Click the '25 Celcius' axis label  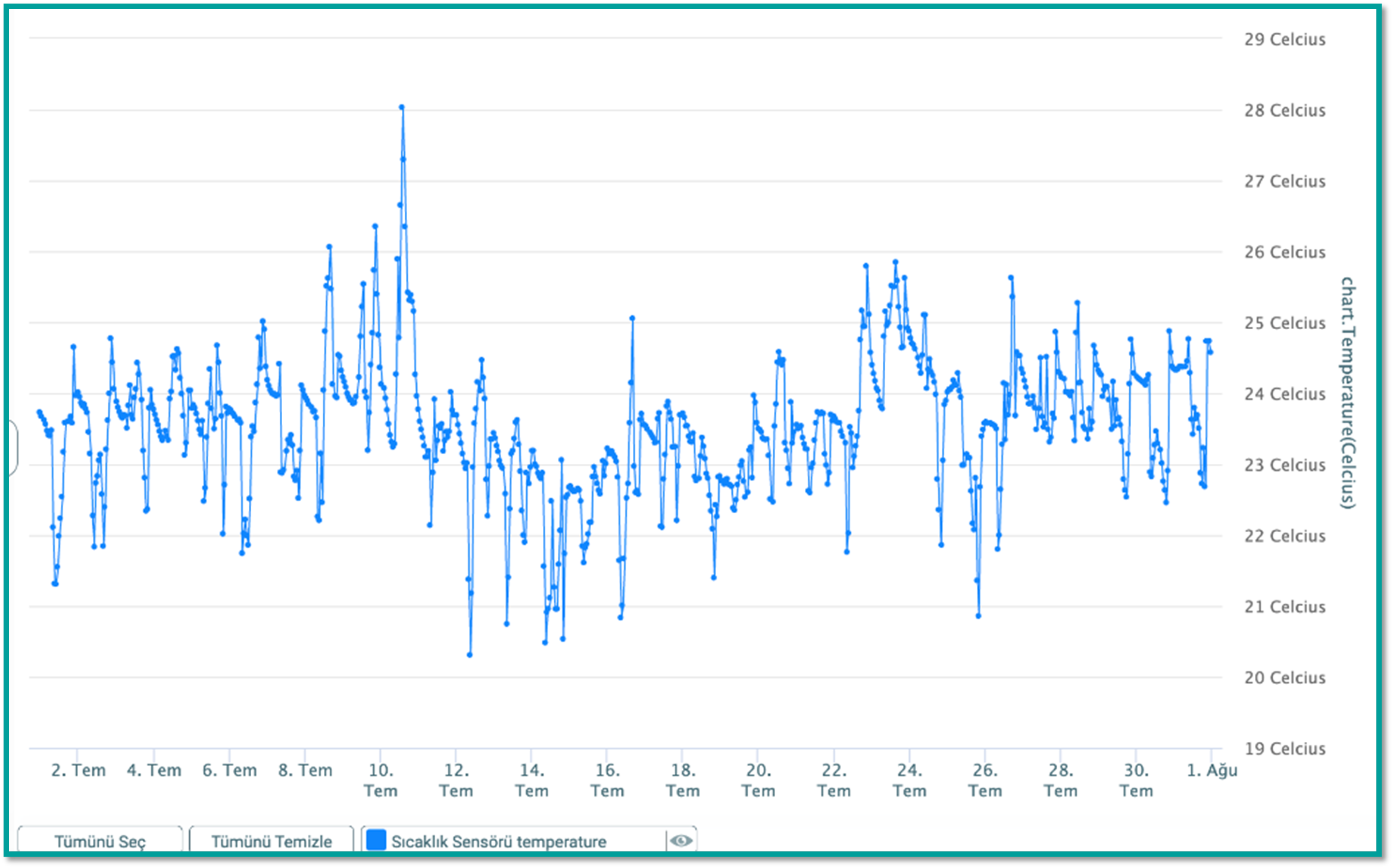[x=1285, y=323]
